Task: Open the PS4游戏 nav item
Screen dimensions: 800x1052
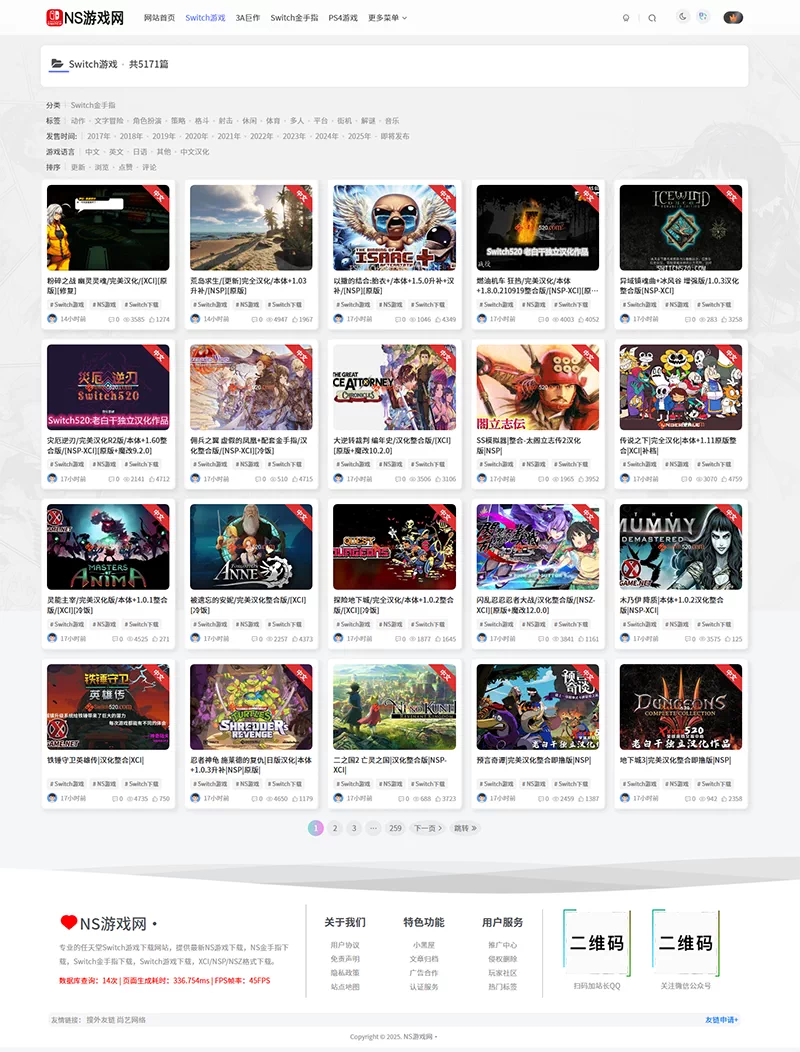Action: [343, 18]
